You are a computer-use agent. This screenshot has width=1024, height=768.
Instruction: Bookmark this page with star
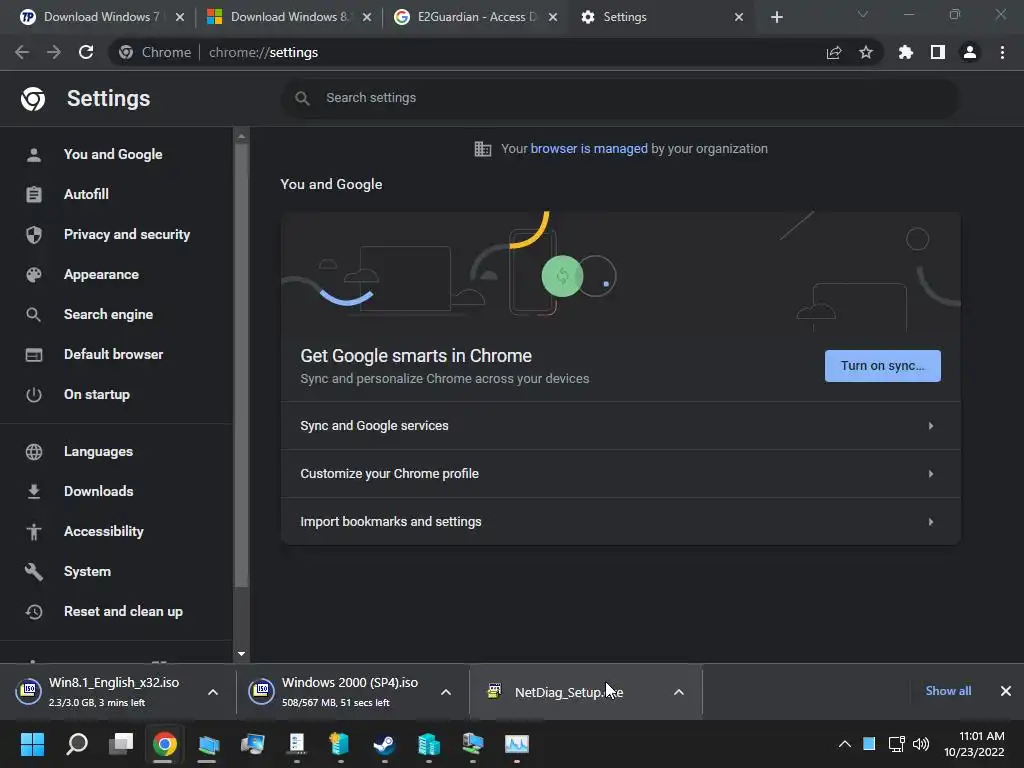coord(866,52)
